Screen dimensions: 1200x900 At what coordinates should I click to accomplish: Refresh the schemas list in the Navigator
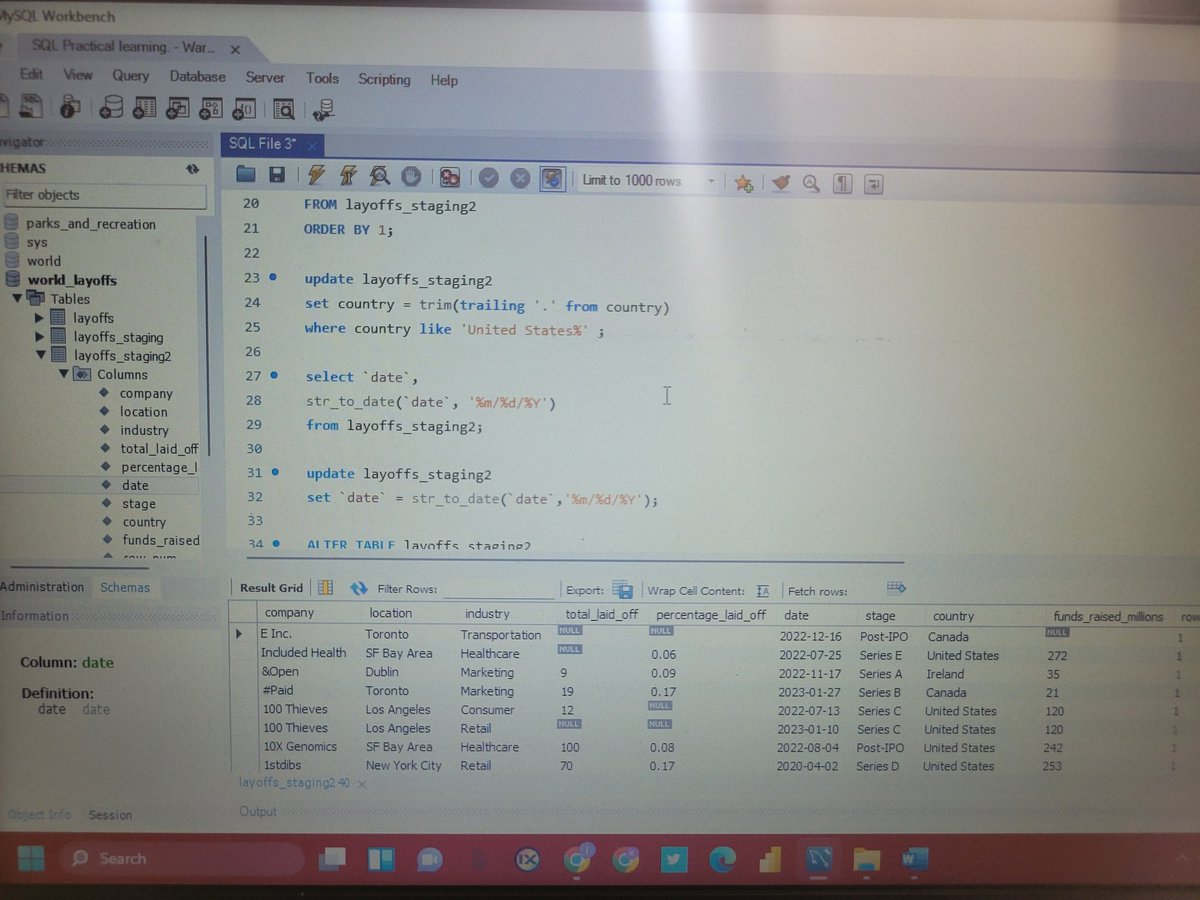coord(193,169)
